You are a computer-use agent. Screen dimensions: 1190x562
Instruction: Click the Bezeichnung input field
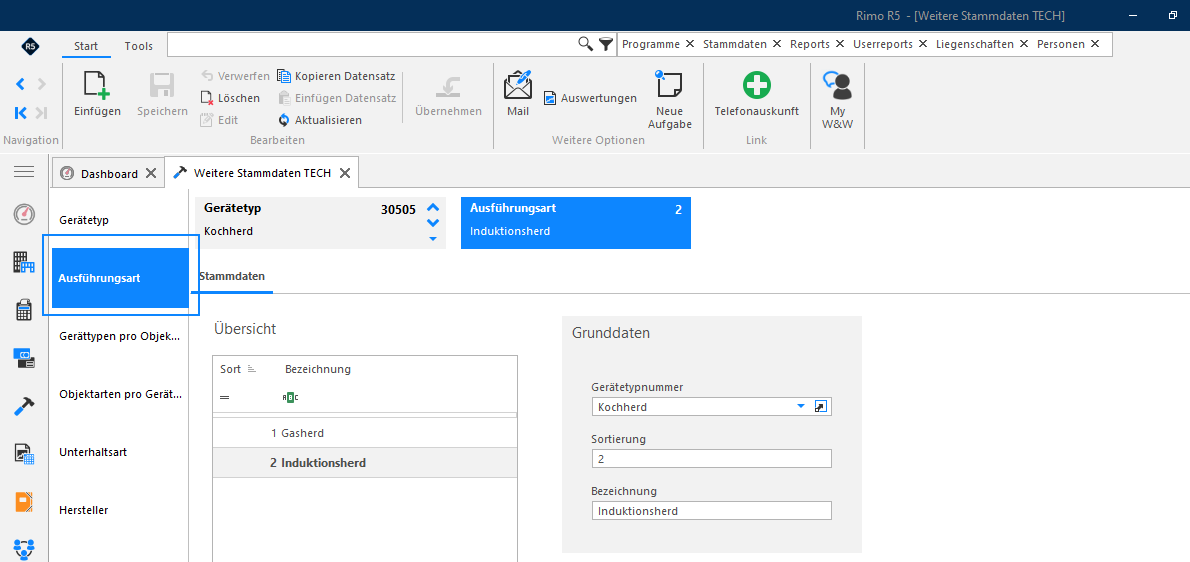711,510
